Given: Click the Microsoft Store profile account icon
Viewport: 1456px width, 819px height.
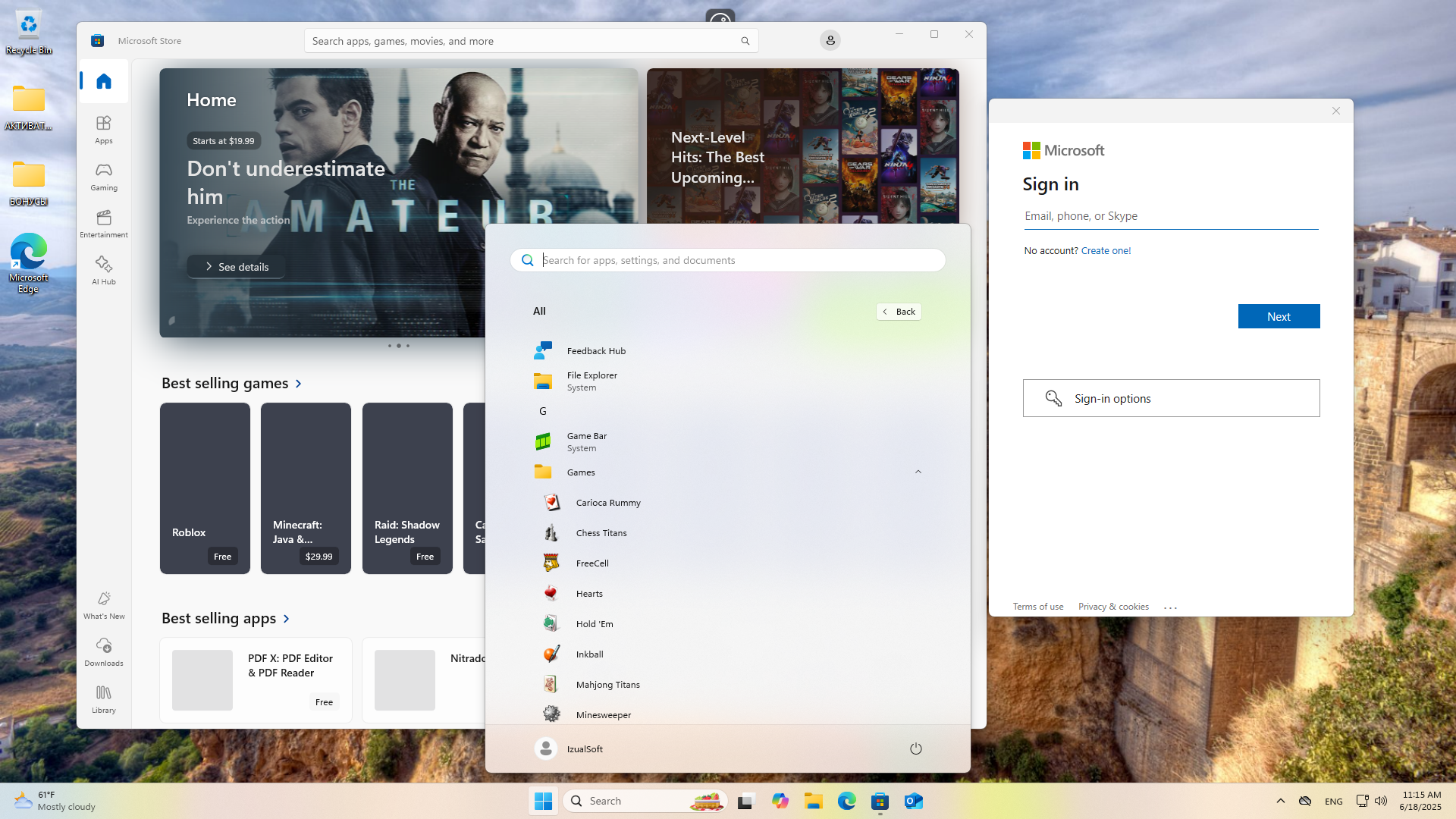Looking at the screenshot, I should point(830,40).
